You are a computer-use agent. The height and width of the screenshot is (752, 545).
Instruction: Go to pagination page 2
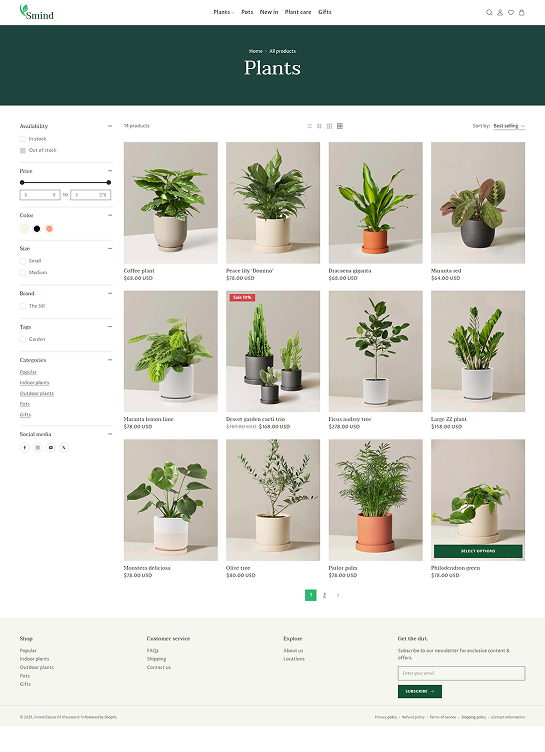[x=324, y=595]
